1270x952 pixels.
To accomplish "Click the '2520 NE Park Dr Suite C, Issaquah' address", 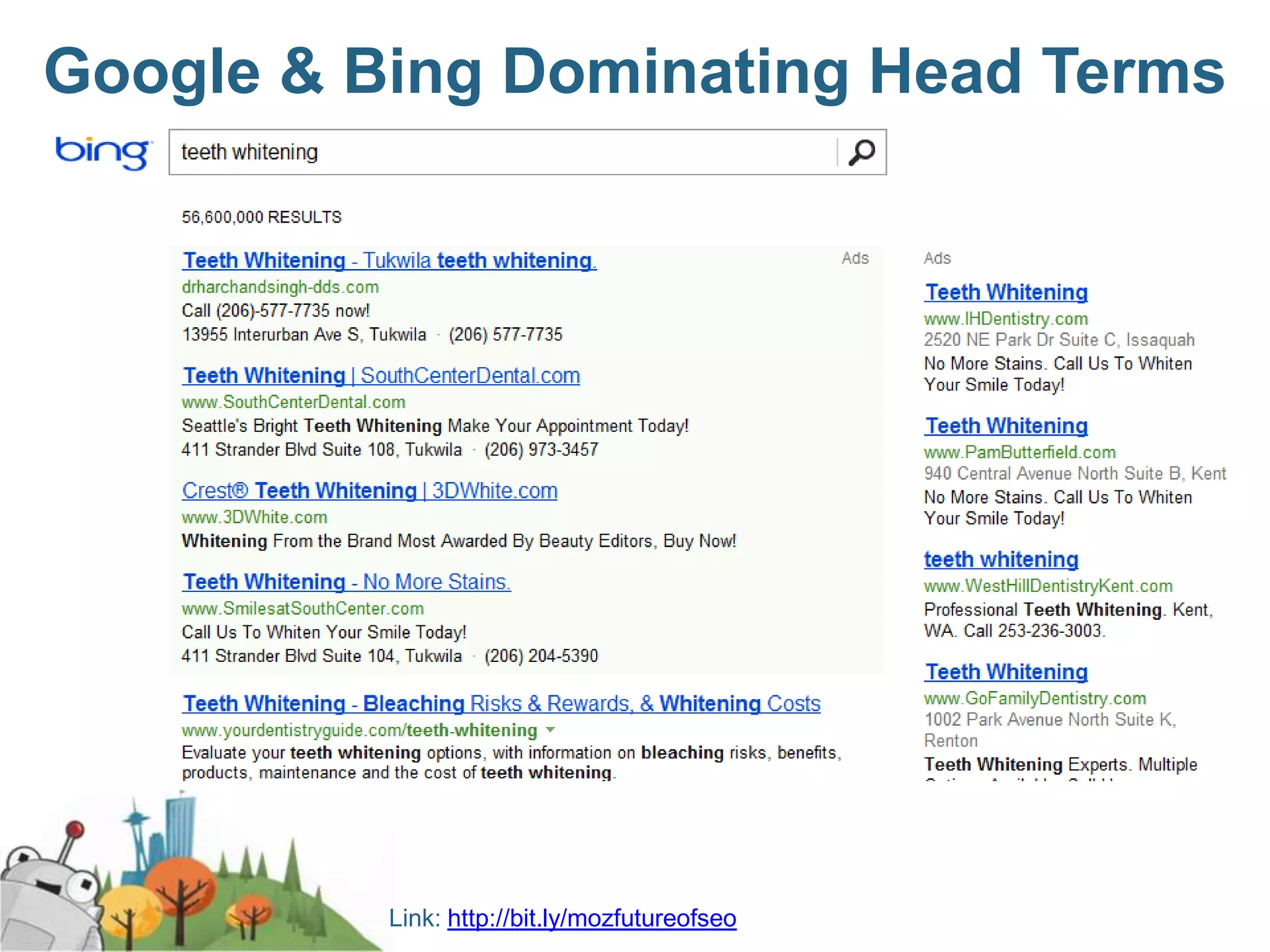I will [x=1059, y=340].
